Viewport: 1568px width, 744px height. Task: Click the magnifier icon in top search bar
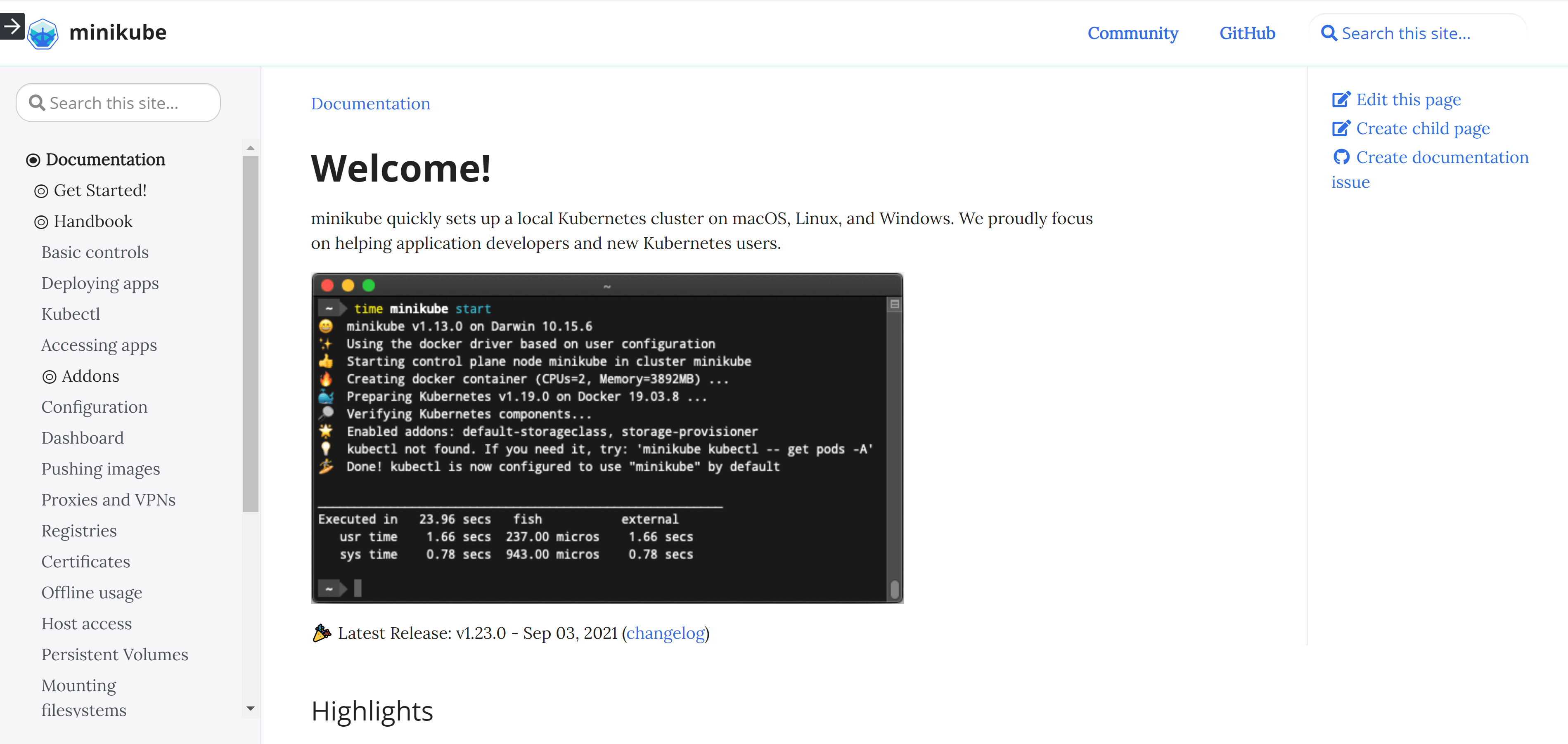[1329, 33]
